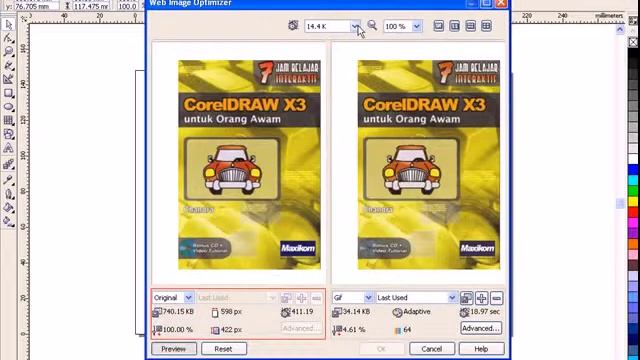Select the Shape tool in the toolbox
Viewport: 640px width, 360px height.
pyautogui.click(x=8, y=38)
